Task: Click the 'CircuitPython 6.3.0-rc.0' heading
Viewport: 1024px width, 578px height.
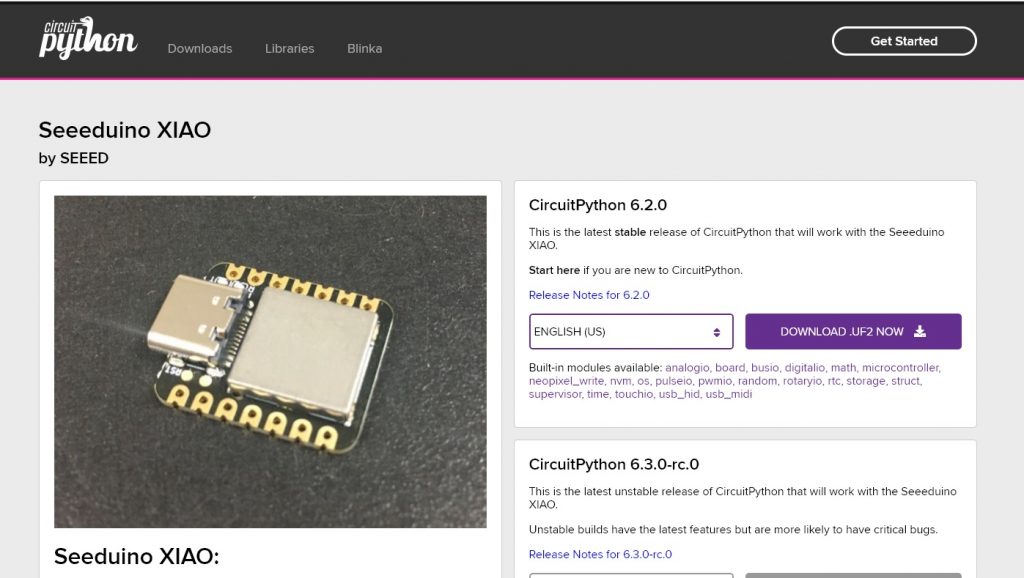Action: point(614,464)
